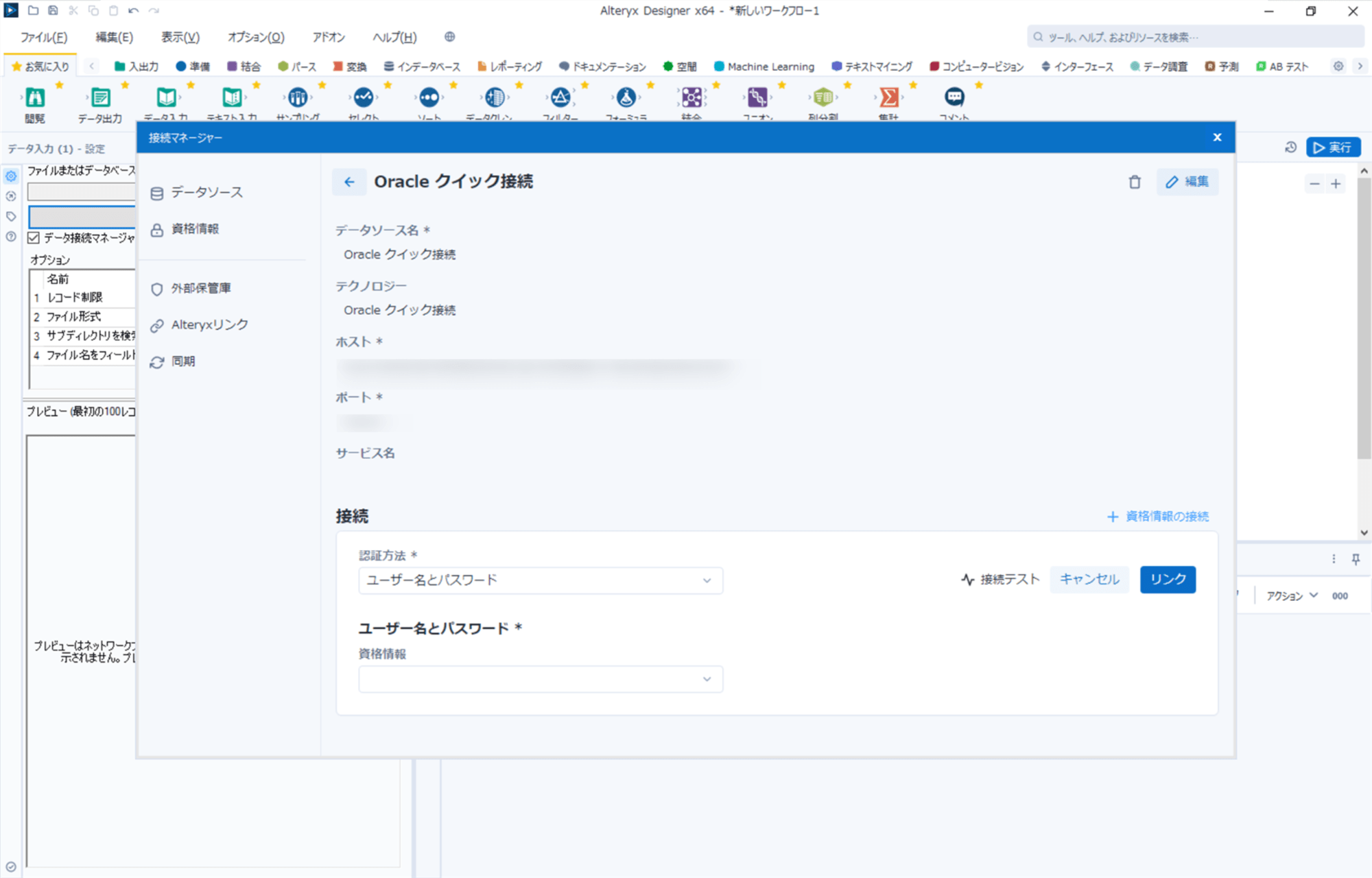The width and height of the screenshot is (1372, 878).
Task: Click the undo icon in title bar
Action: (133, 10)
